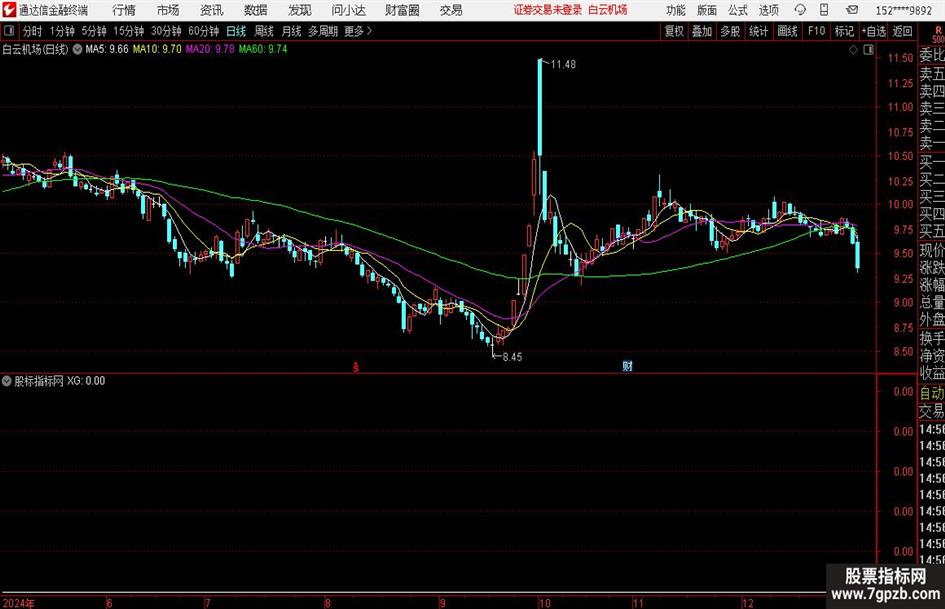Click the MA5: 9.66 indicator value
The height and width of the screenshot is (609, 945).
click(107, 49)
